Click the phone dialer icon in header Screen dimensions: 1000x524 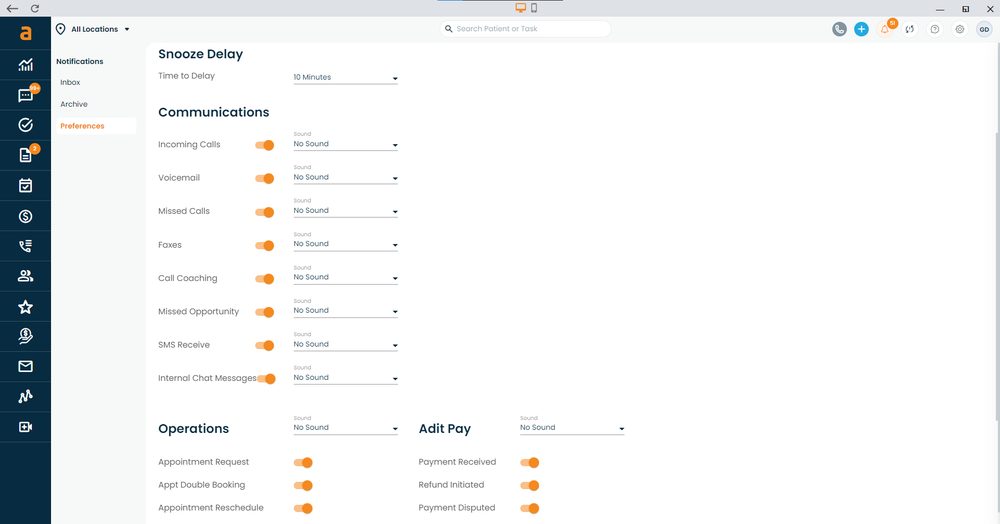[x=839, y=29]
